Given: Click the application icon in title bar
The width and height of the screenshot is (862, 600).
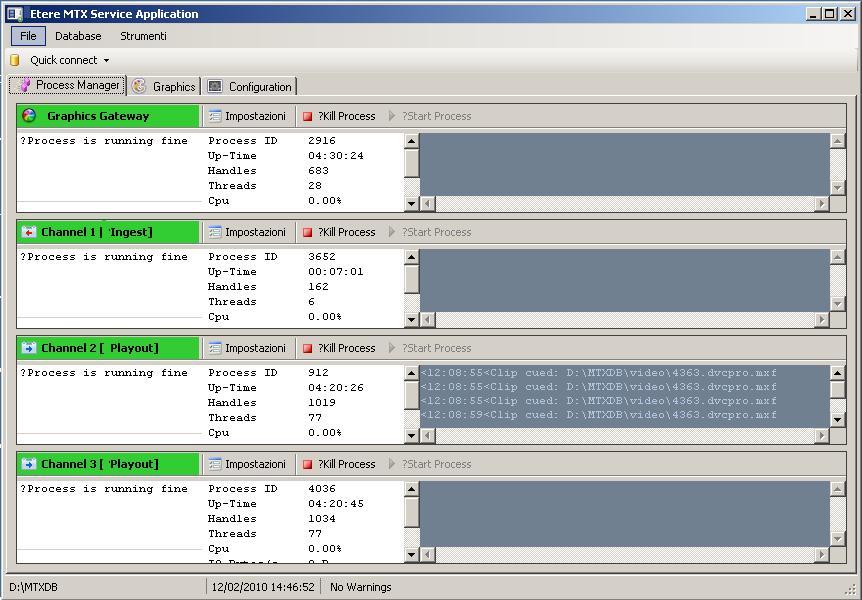Looking at the screenshot, I should [14, 14].
